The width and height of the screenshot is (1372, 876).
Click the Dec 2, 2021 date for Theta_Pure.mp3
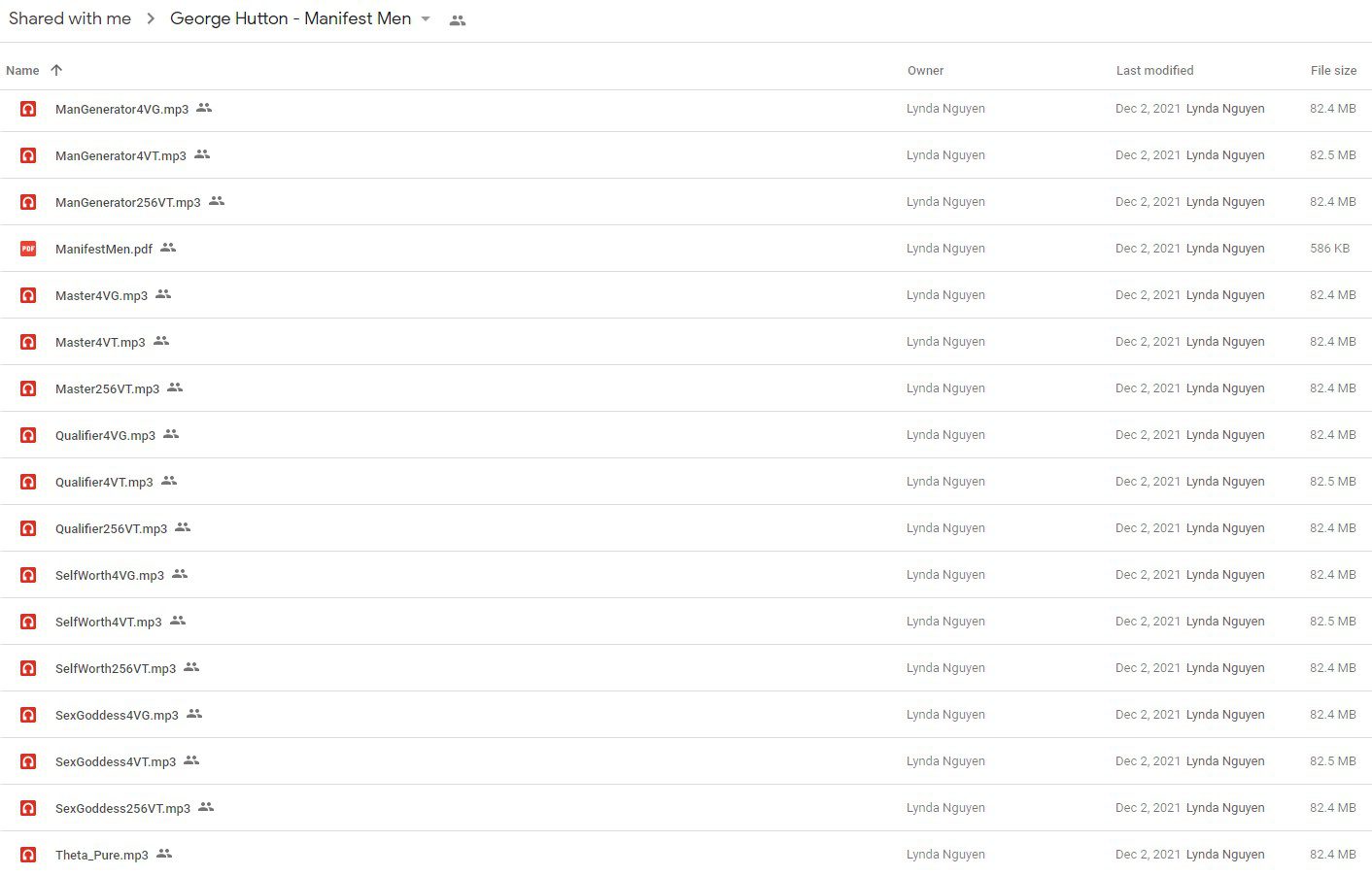[x=1148, y=855]
